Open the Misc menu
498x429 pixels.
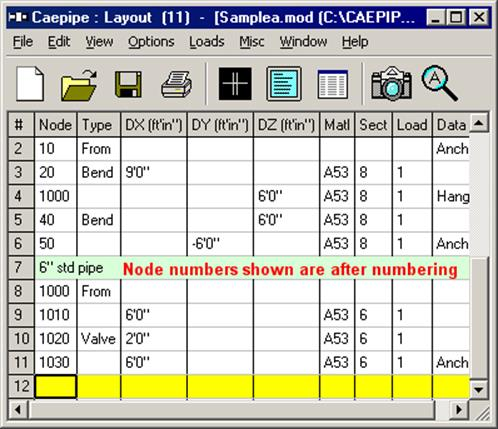[x=252, y=42]
